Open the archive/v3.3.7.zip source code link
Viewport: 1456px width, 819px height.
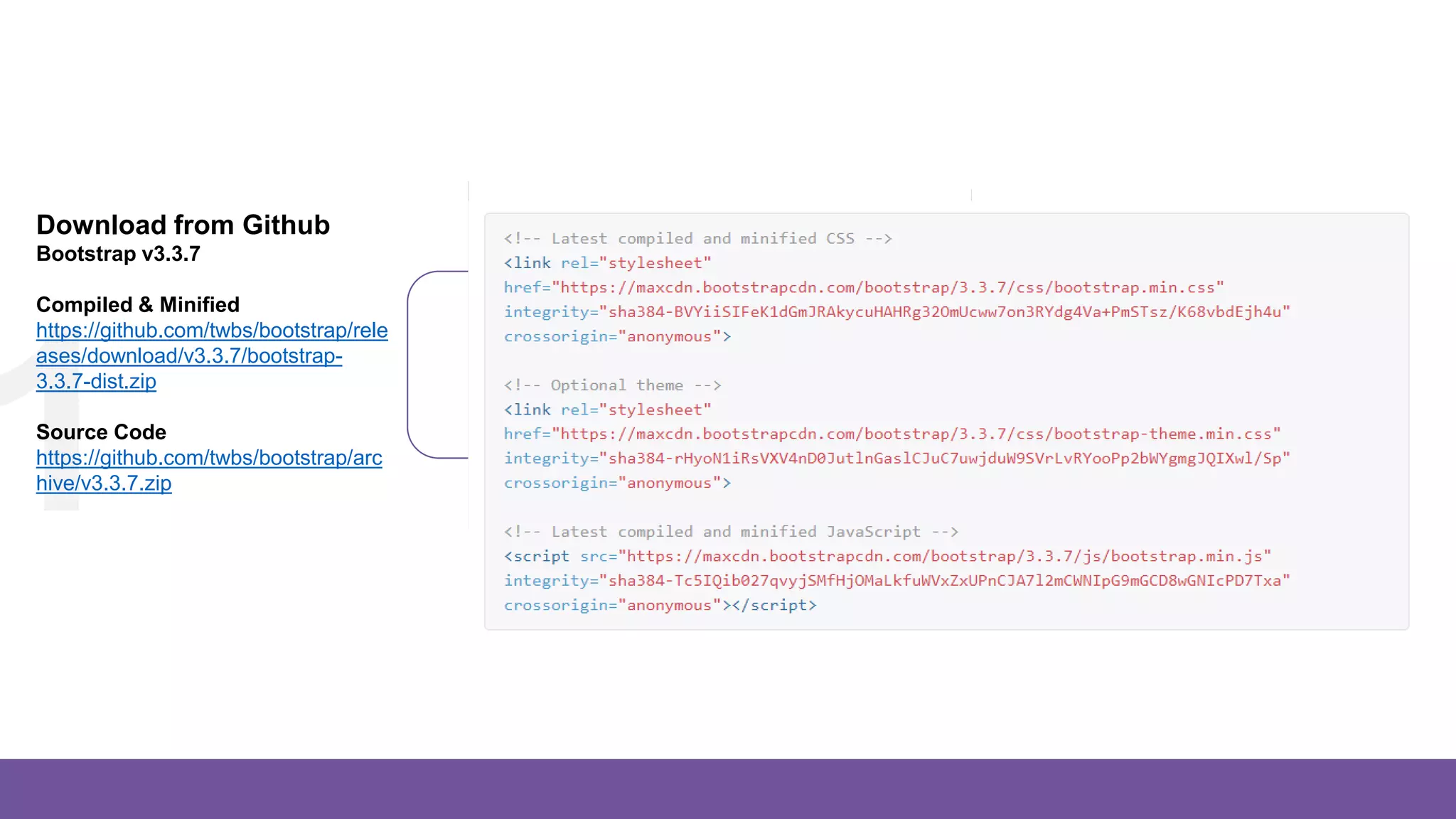tap(208, 458)
